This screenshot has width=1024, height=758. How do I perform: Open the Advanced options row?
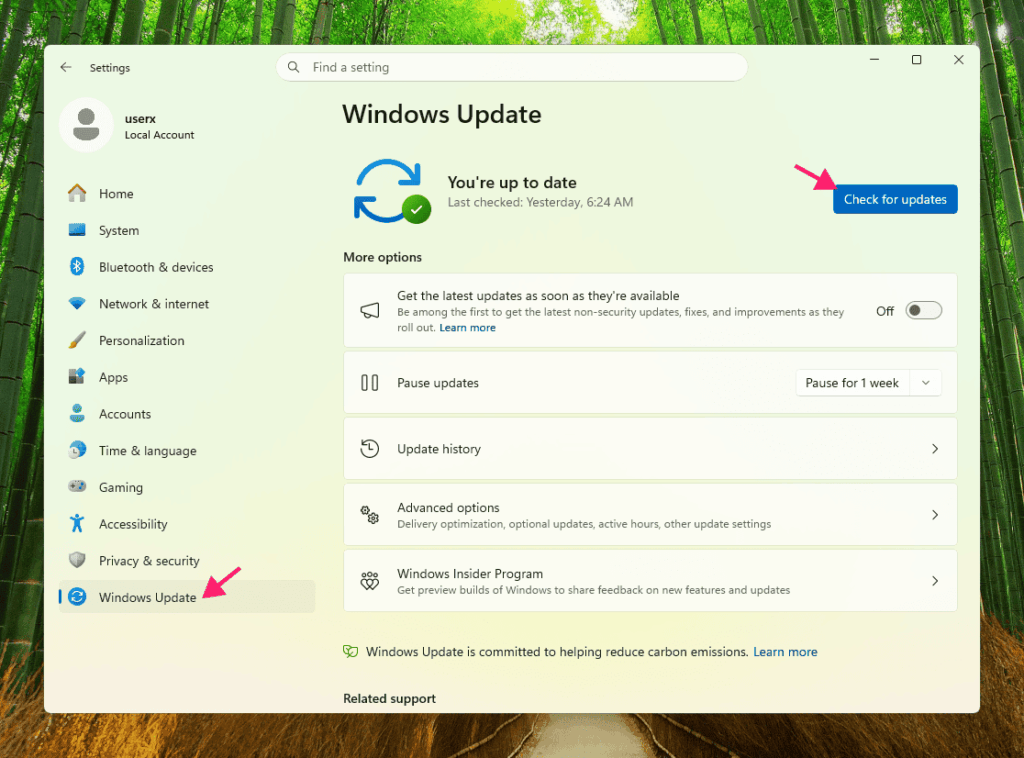tap(650, 514)
